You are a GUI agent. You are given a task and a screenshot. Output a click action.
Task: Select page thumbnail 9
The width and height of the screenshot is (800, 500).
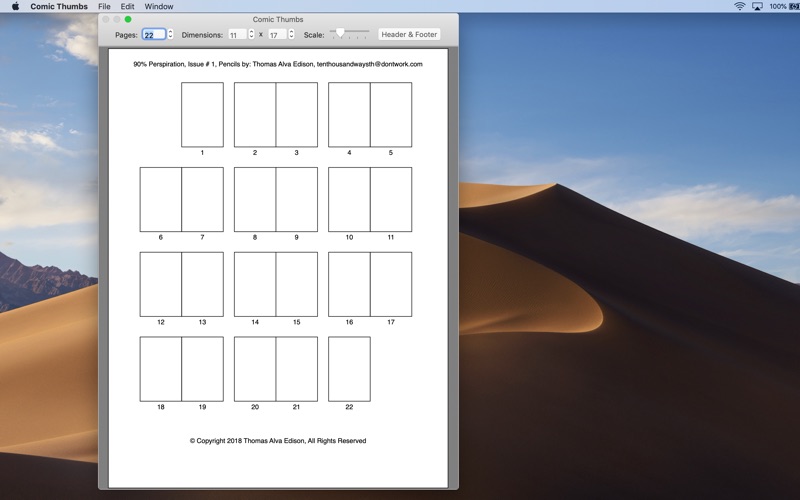tap(297, 199)
